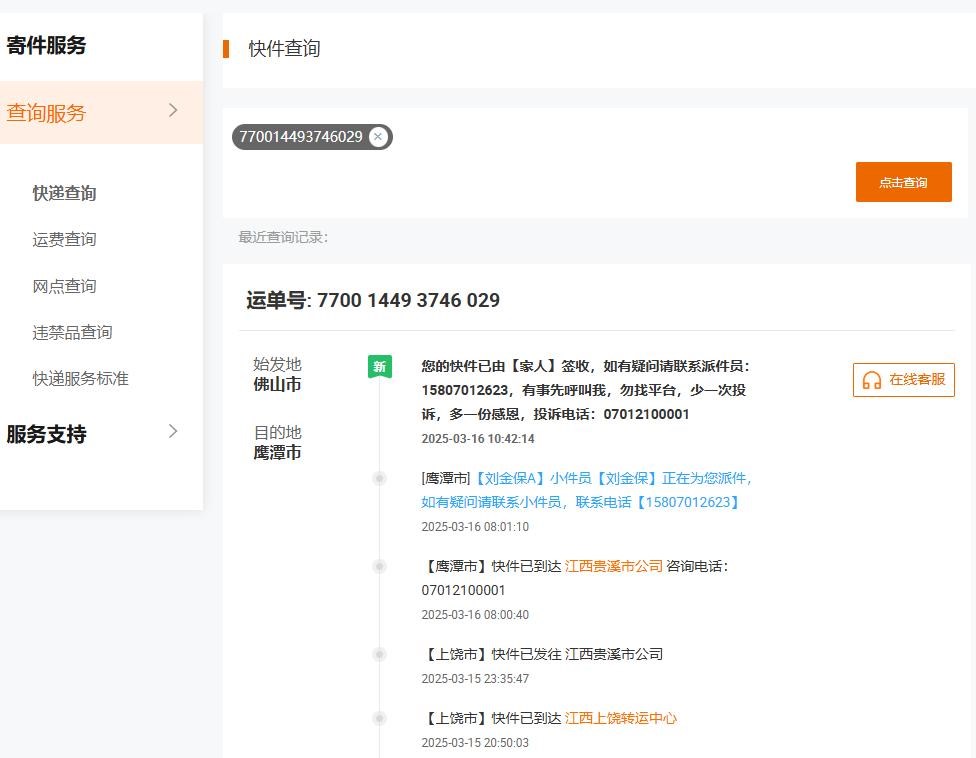Remove the tracking number tag 770014493746029
The width and height of the screenshot is (976, 758).
(378, 137)
